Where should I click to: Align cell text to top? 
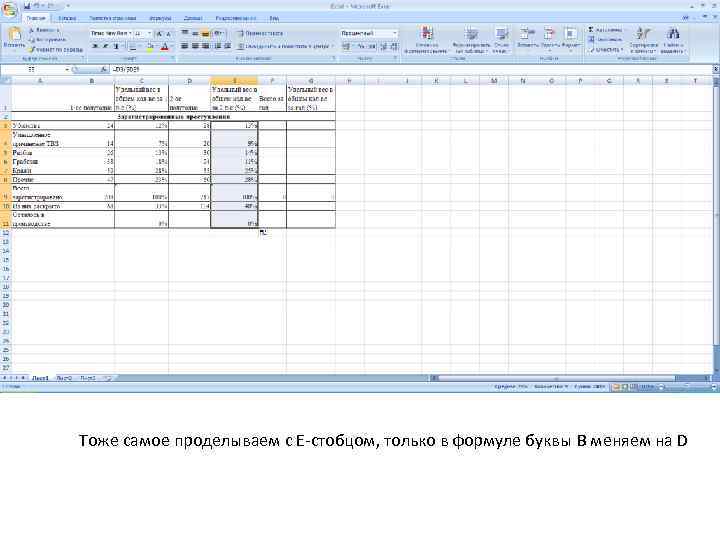coord(185,34)
